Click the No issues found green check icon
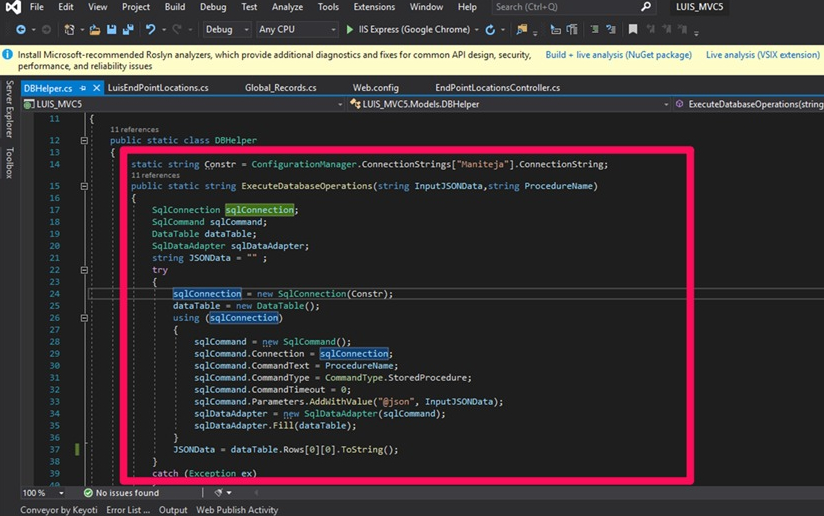This screenshot has width=824, height=516. coord(88,493)
